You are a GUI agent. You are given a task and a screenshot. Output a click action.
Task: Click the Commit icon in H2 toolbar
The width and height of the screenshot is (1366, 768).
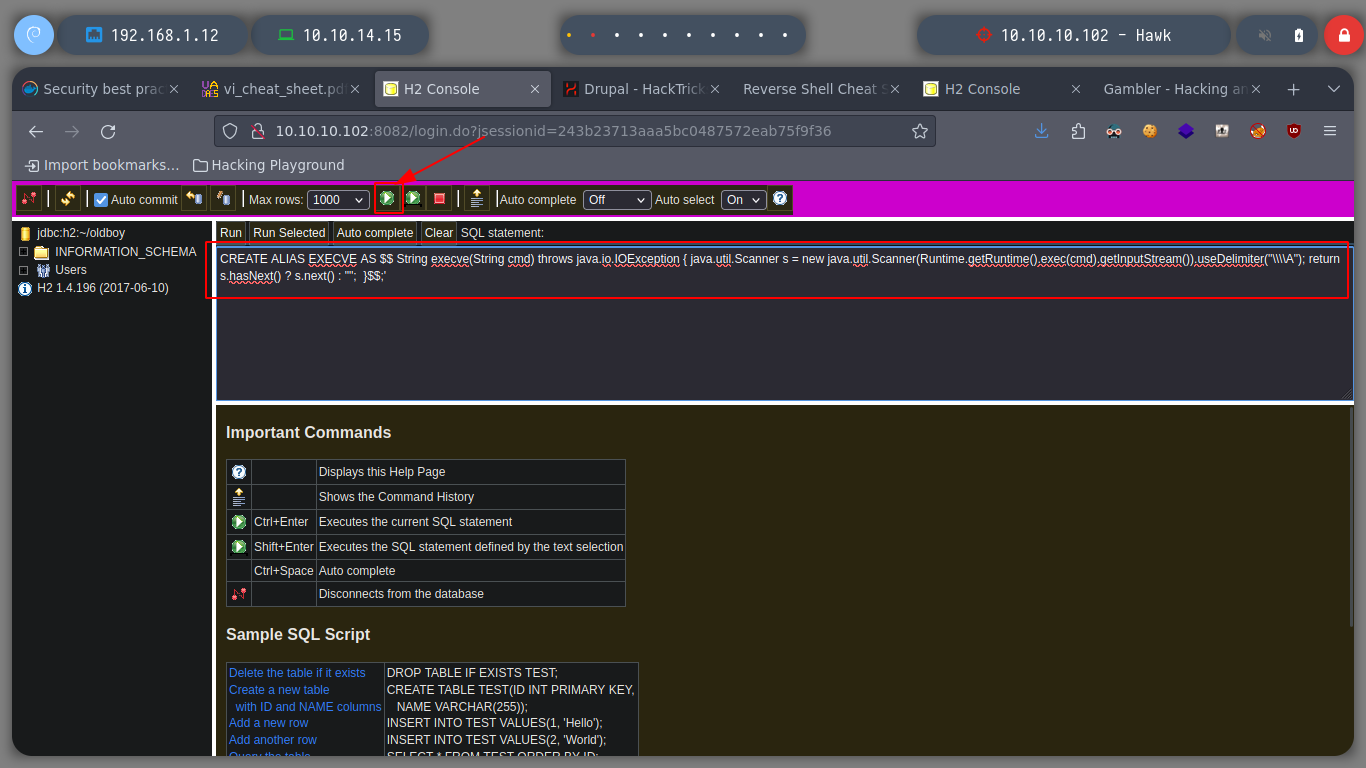222,198
